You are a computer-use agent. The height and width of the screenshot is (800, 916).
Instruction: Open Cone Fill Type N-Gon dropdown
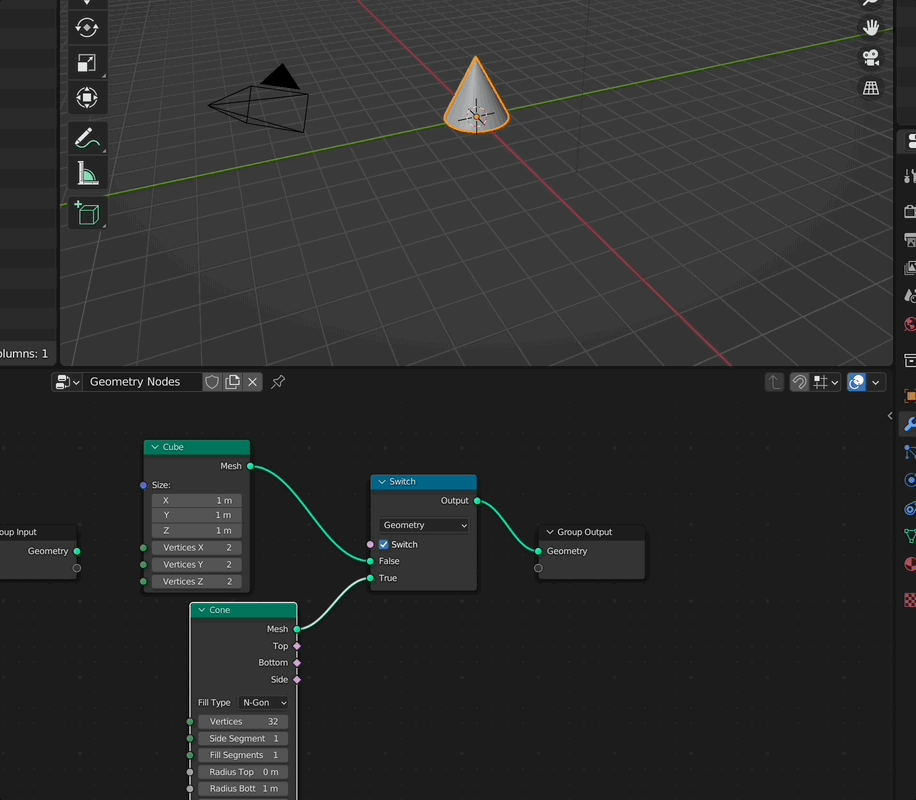[264, 703]
